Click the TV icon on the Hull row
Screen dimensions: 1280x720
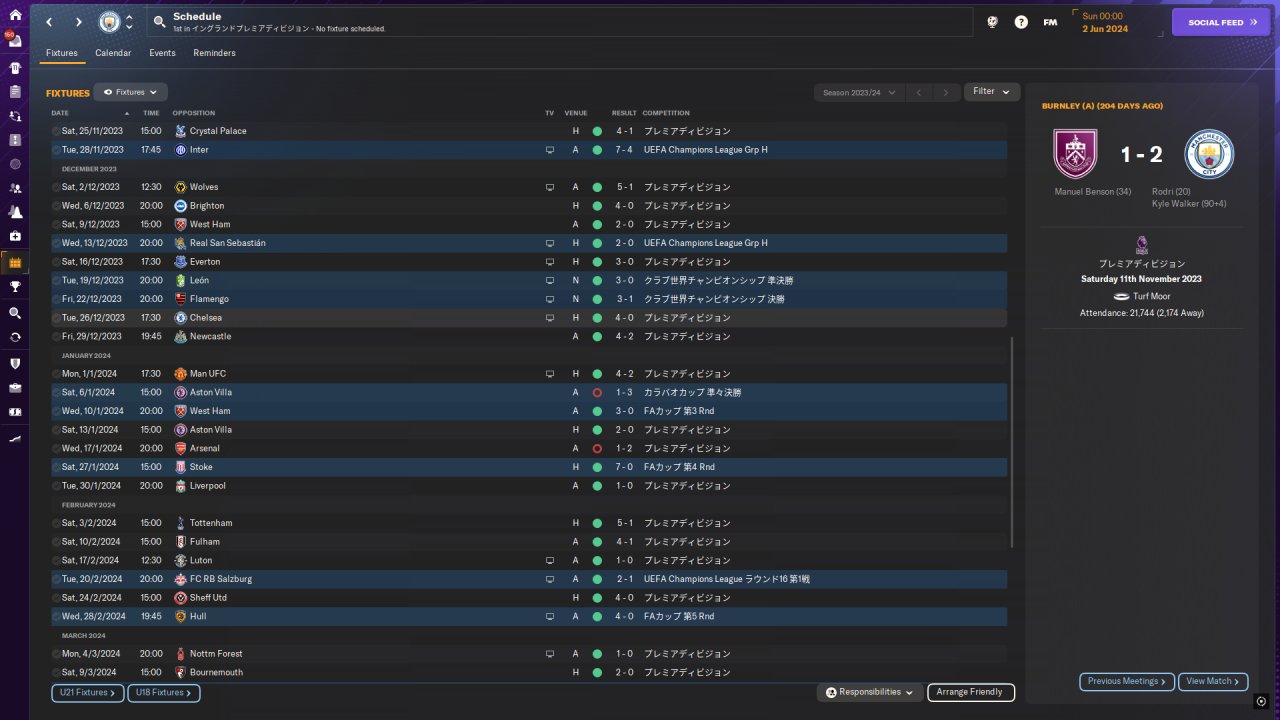(549, 617)
